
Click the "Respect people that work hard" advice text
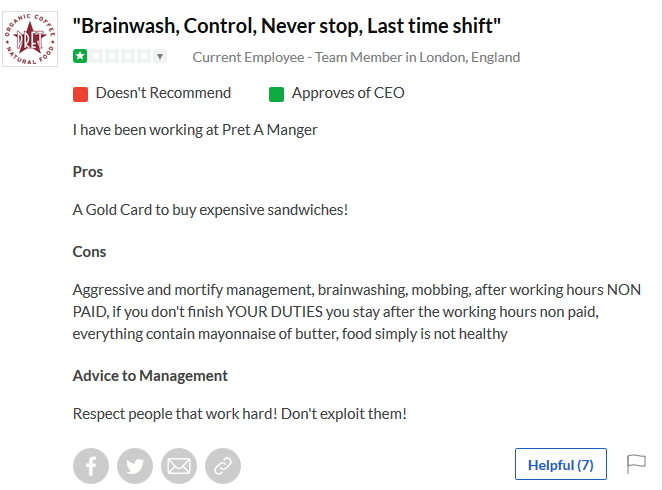240,413
